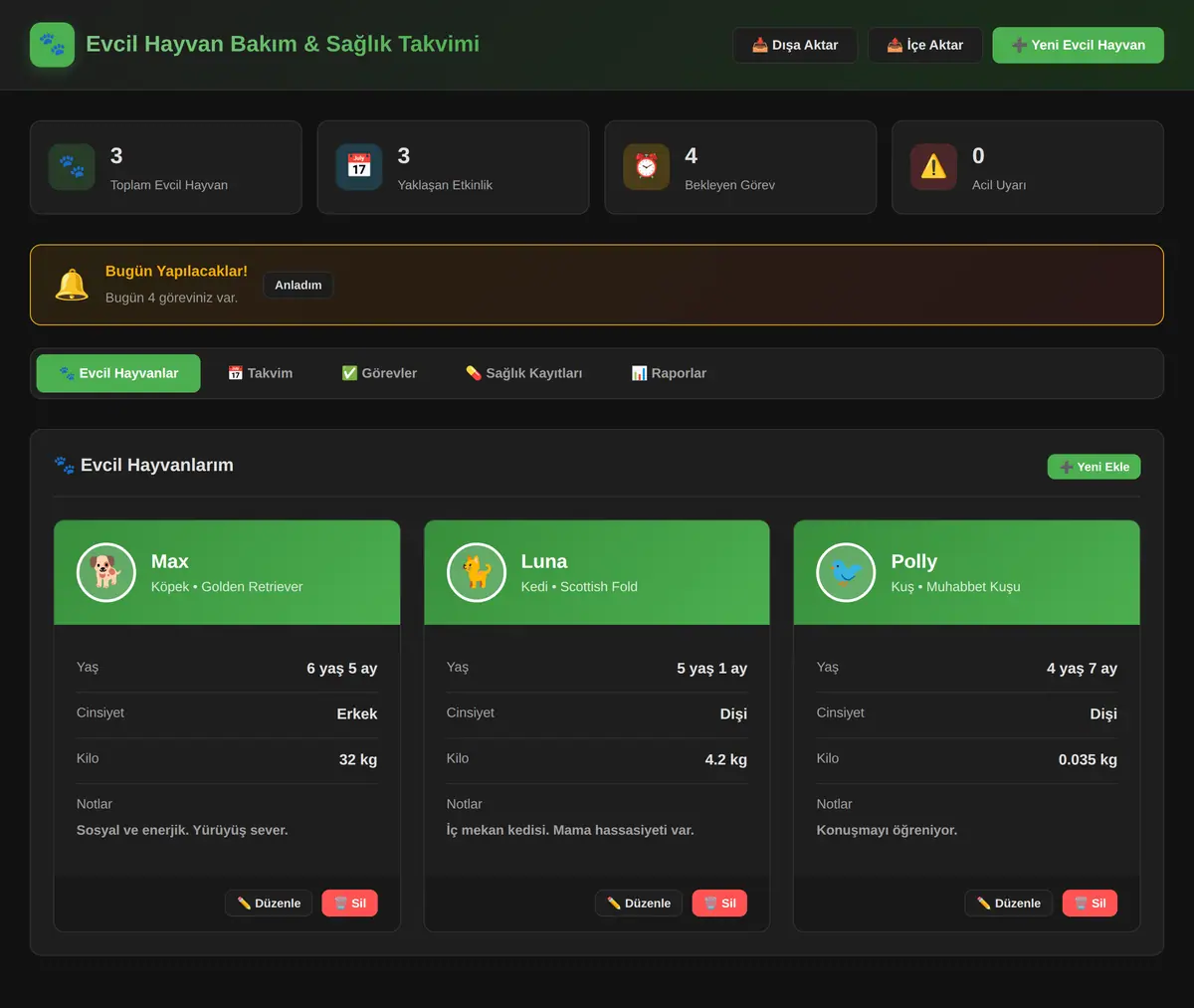Switch to the Sağlık Kayıtları tab

pos(524,373)
